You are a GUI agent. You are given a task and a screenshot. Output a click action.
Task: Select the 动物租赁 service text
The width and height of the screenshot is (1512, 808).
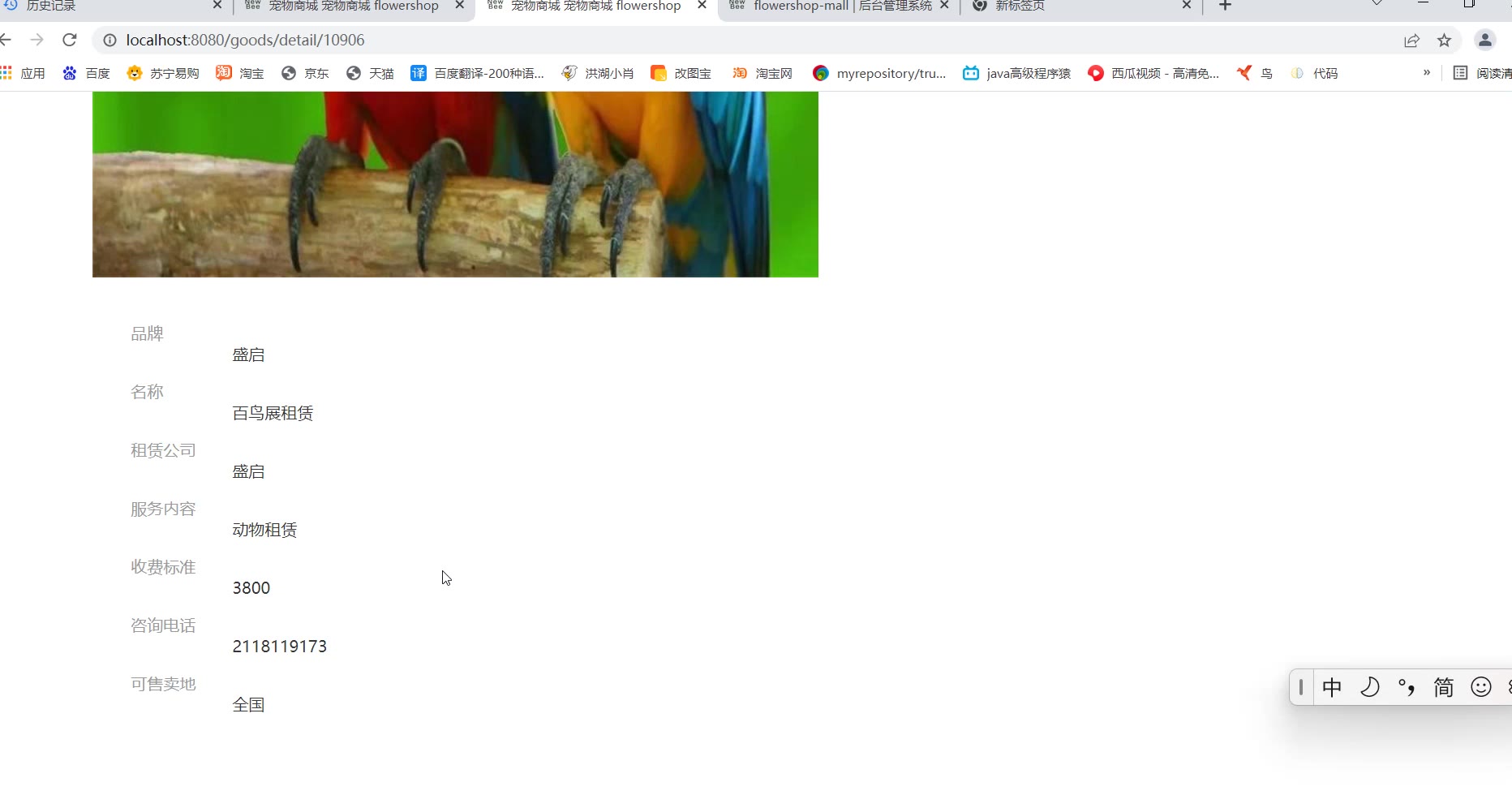point(264,531)
